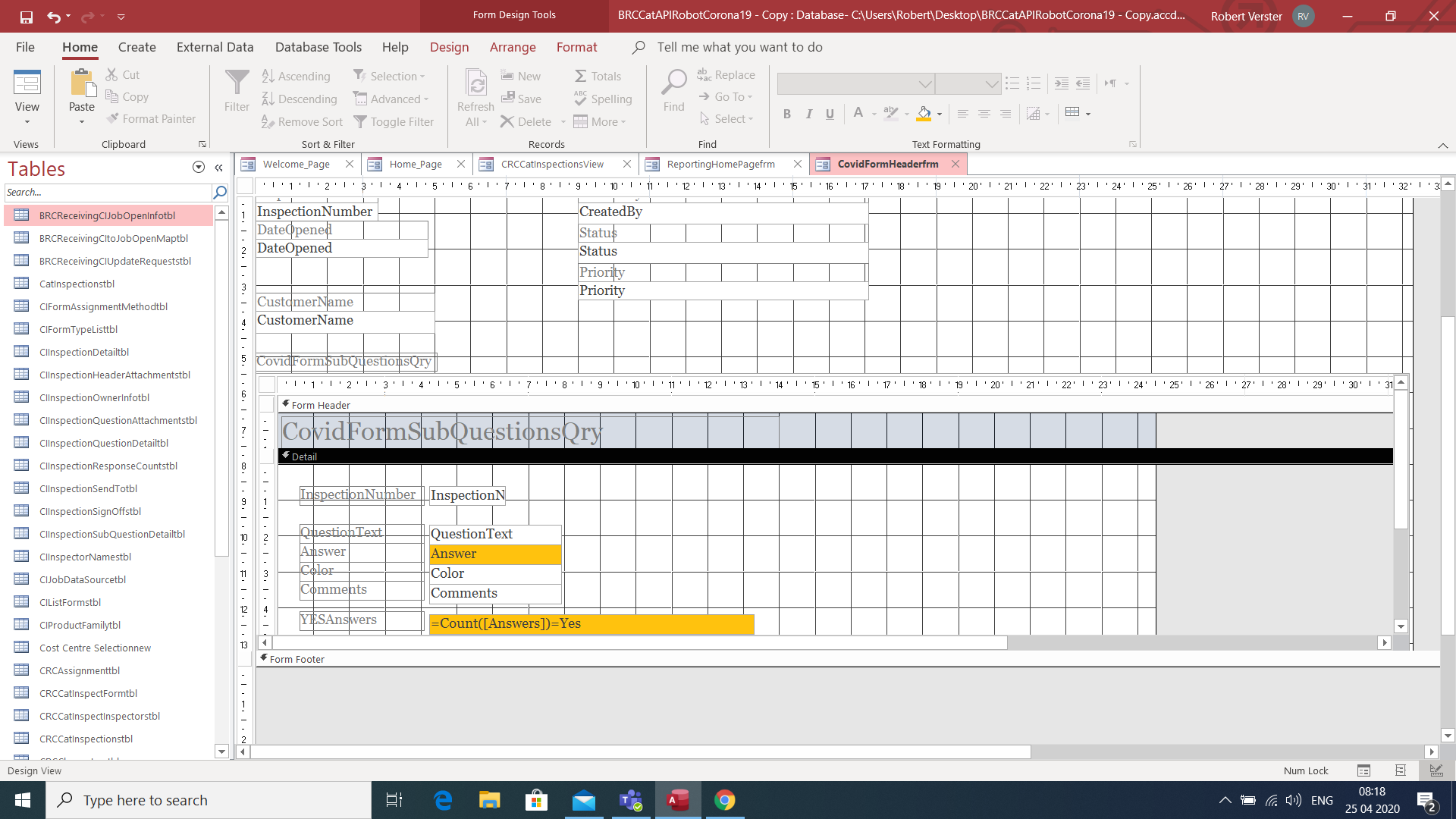Click the Toggle Filter button

coord(394,121)
